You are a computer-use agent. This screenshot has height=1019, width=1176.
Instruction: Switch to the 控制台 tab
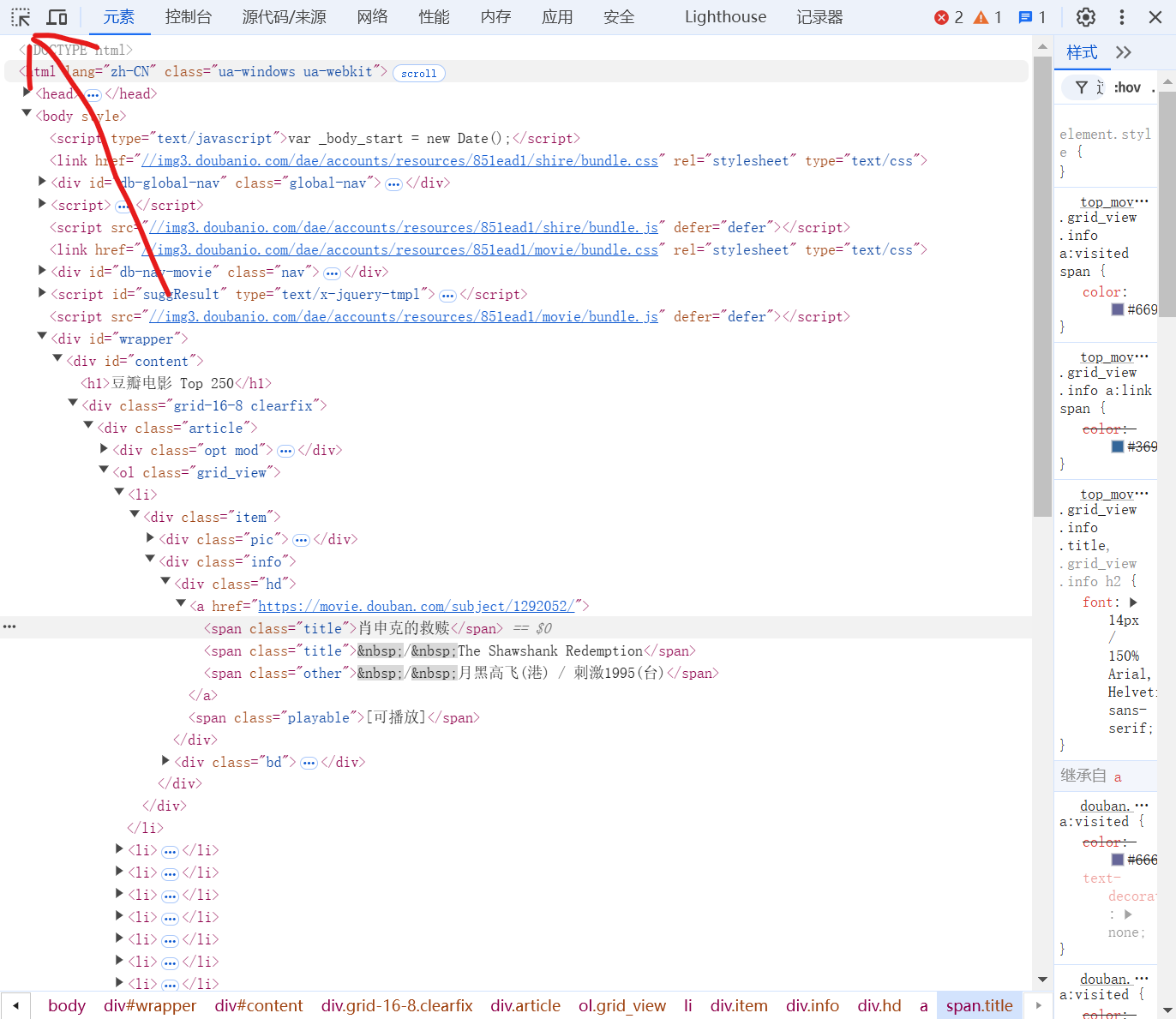pyautogui.click(x=189, y=17)
